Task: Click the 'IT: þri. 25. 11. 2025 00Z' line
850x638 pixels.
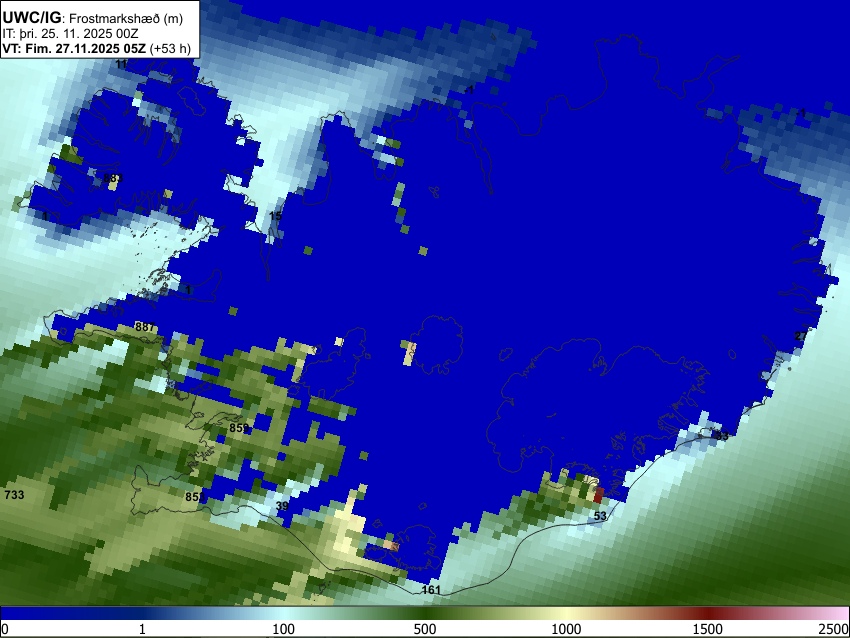Action: point(70,34)
